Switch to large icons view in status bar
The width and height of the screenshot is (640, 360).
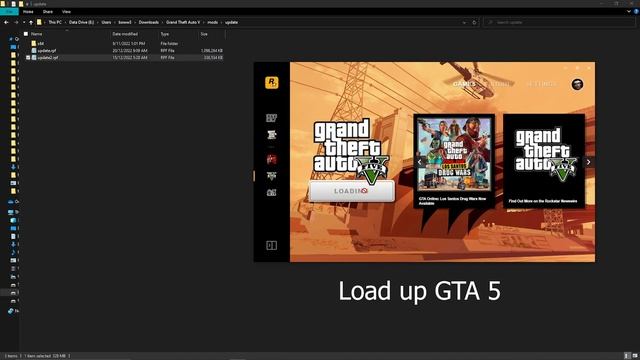pos(635,356)
